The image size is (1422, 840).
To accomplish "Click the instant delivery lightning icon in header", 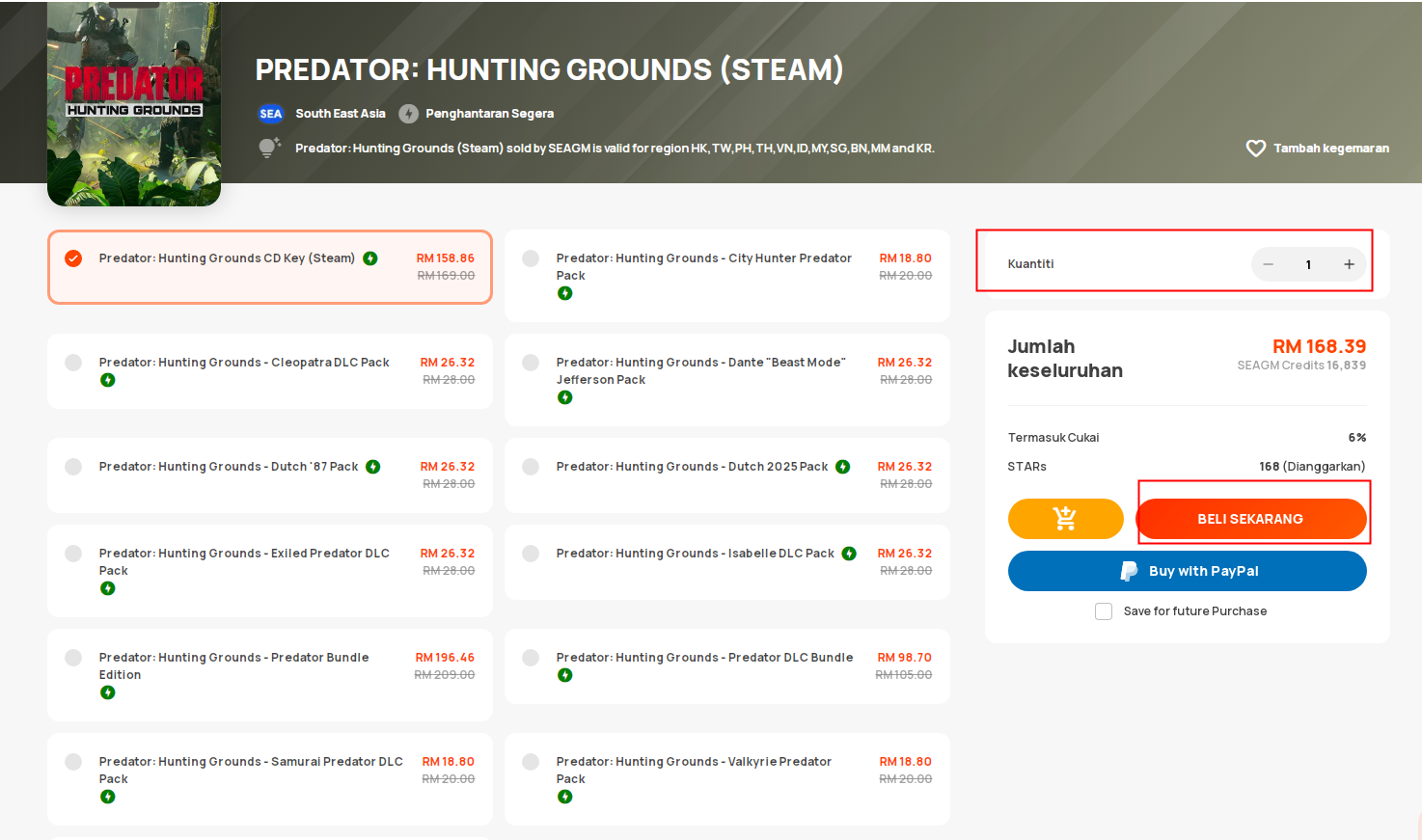I will (409, 114).
